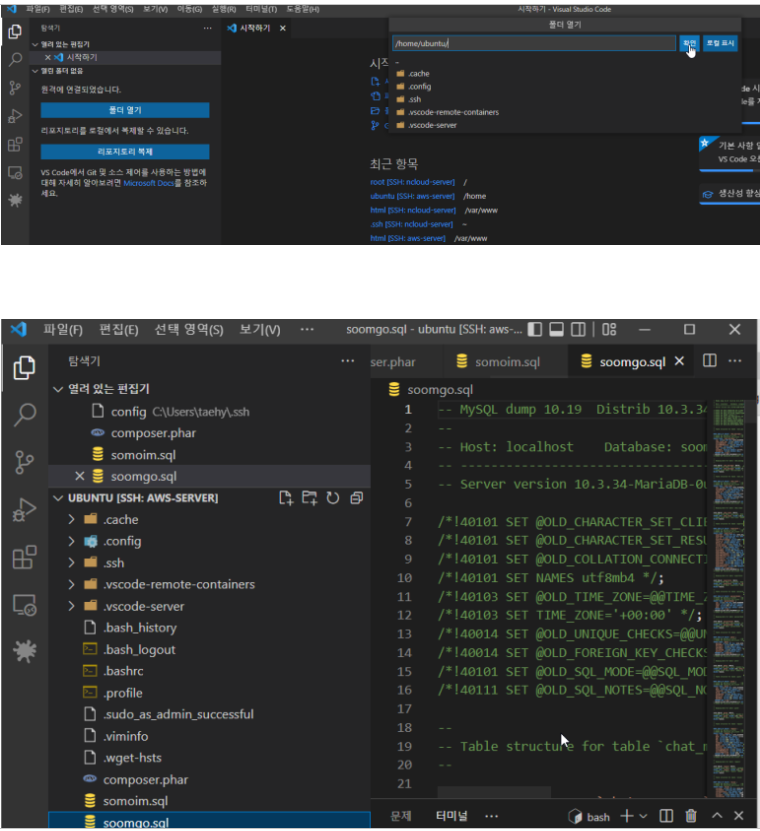Image resolution: width=760 pixels, height=831 pixels.
Task: Close soomgo.sql in open editors list
Action: pyautogui.click(x=79, y=476)
